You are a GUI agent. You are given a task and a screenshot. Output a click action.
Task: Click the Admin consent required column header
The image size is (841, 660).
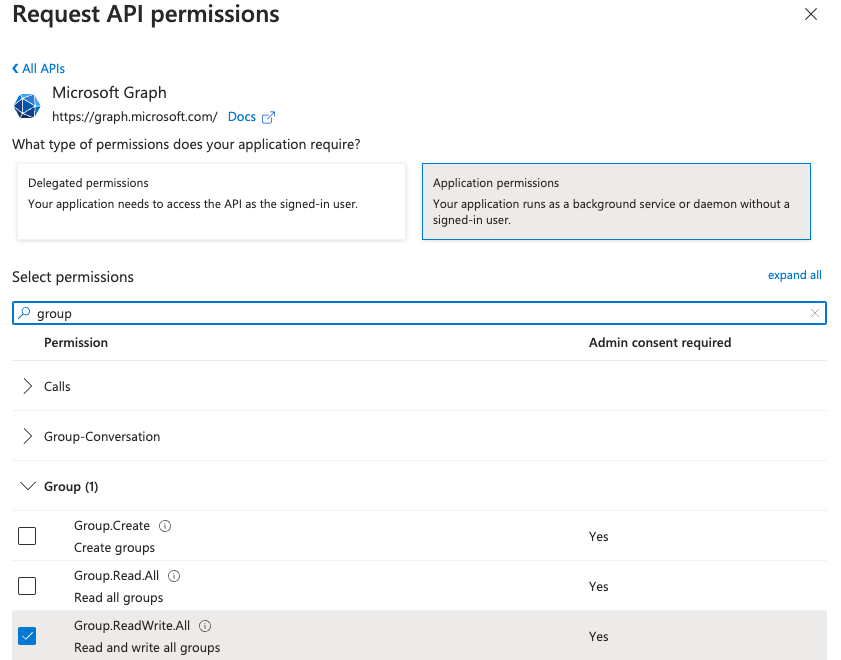pos(660,343)
